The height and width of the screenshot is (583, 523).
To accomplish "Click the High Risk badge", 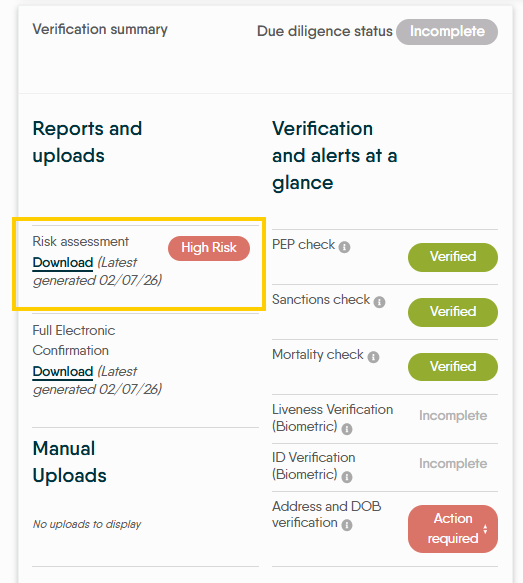I will click(x=209, y=248).
